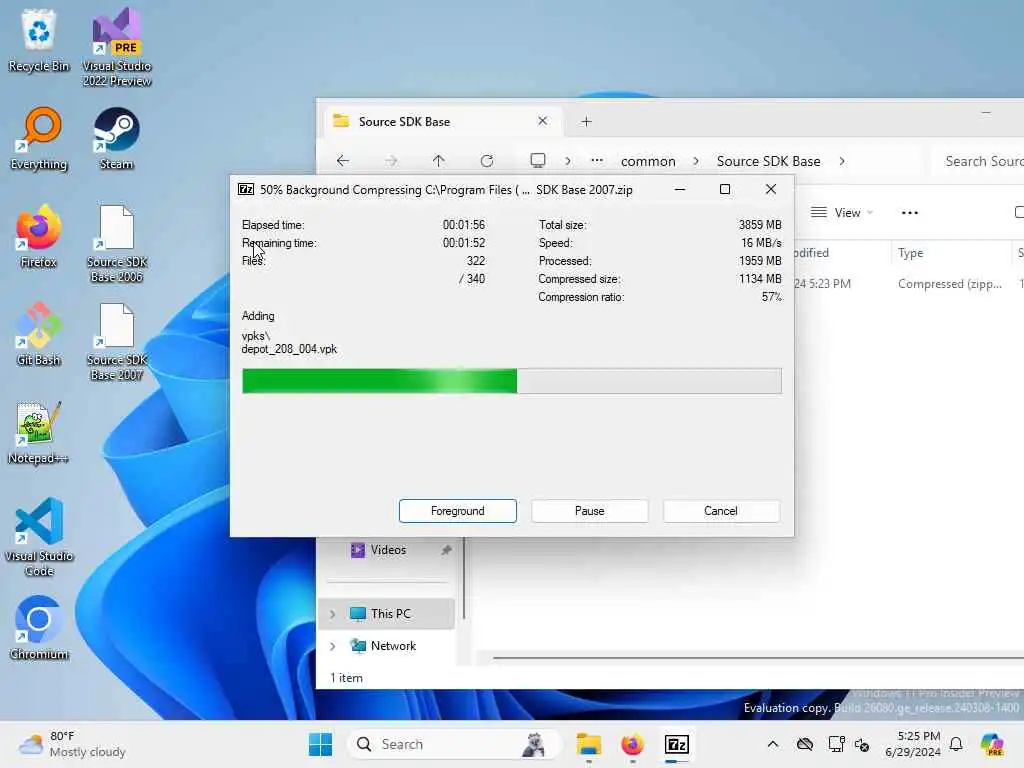The image size is (1024, 768).
Task: Open the 7-Zip window system menu icon
Action: point(246,189)
